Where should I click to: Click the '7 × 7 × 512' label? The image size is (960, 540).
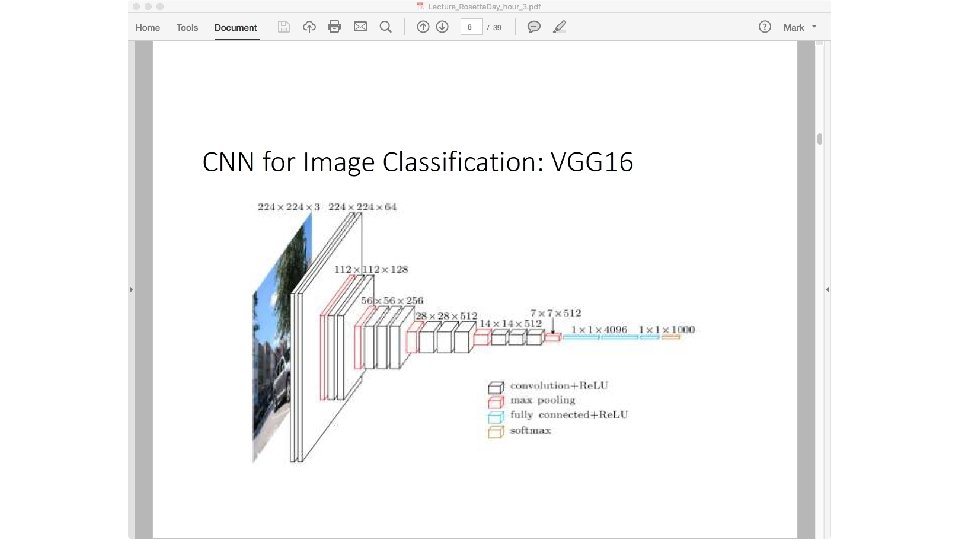tap(556, 313)
